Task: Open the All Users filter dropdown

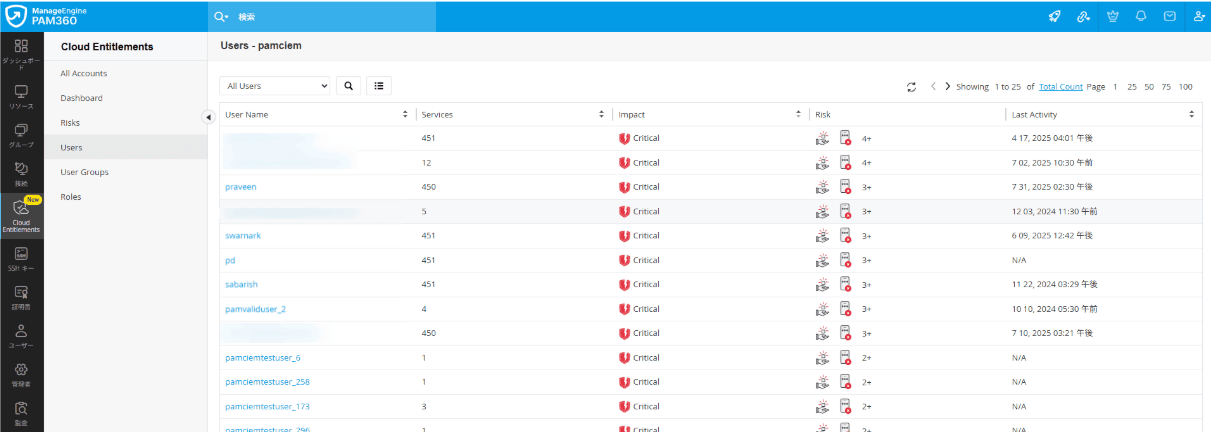Action: click(x=274, y=86)
